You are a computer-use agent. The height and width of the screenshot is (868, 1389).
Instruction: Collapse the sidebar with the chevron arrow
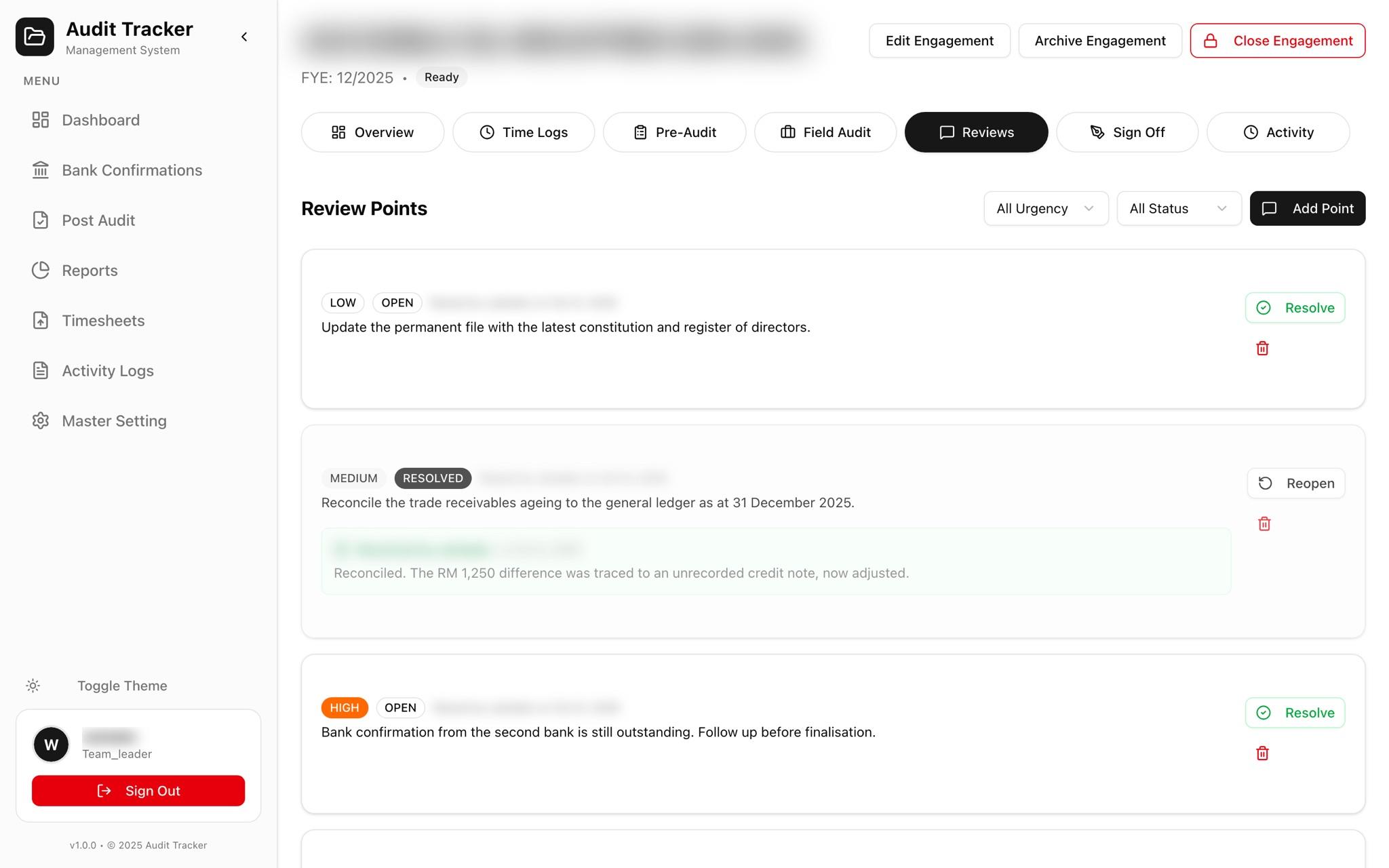[244, 37]
